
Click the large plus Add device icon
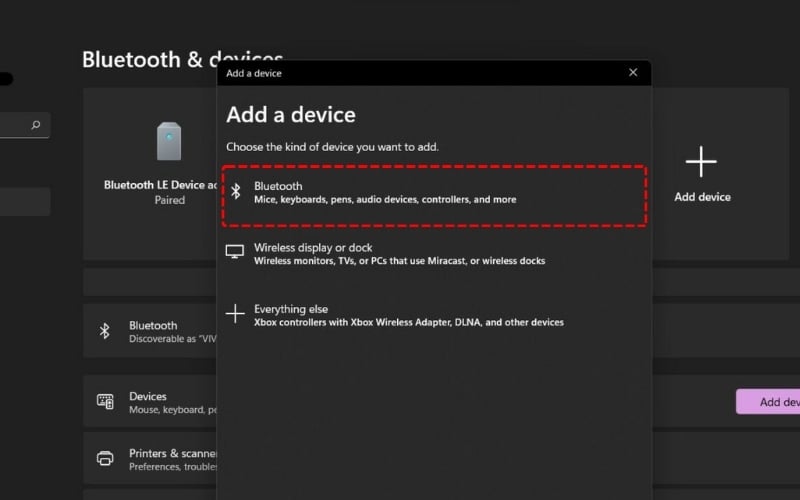(701, 161)
